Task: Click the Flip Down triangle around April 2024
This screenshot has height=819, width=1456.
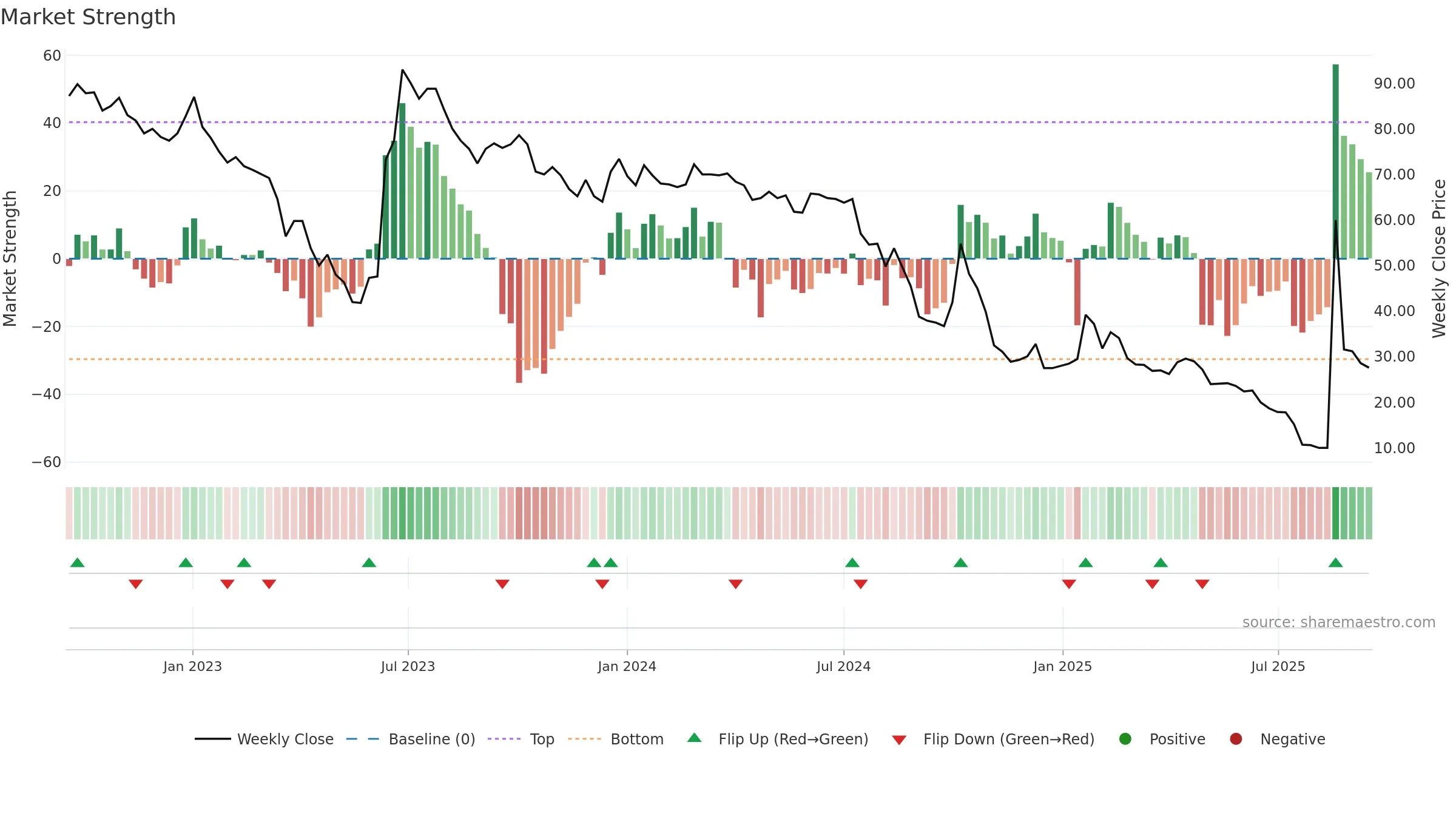Action: [x=735, y=584]
